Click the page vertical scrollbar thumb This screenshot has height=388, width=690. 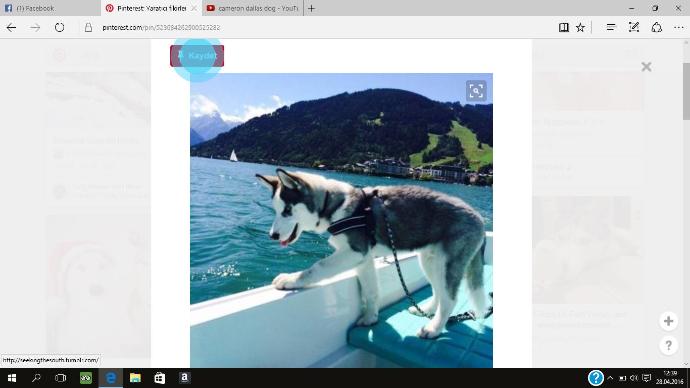tap(686, 91)
